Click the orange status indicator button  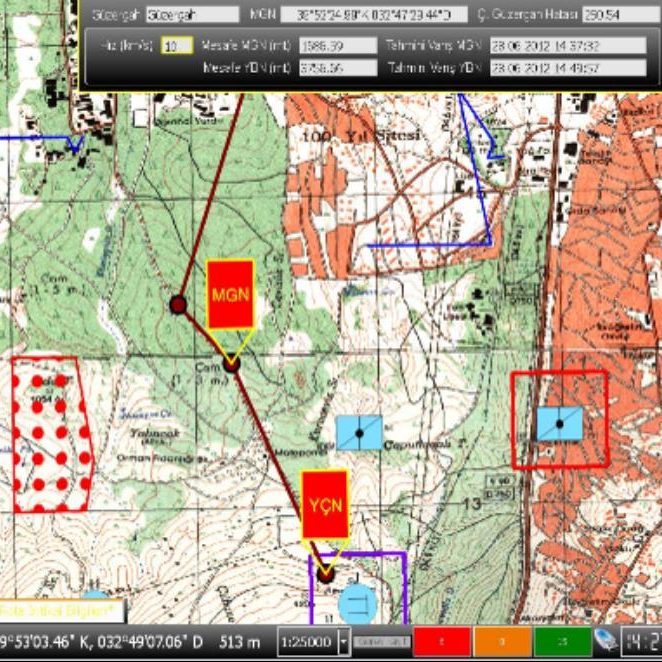pos(503,641)
